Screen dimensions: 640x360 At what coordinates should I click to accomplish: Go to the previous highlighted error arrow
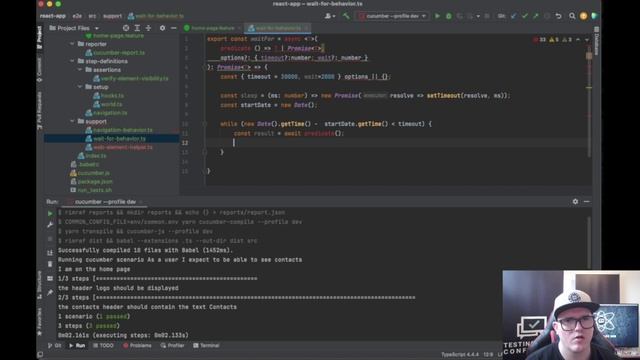click(578, 40)
